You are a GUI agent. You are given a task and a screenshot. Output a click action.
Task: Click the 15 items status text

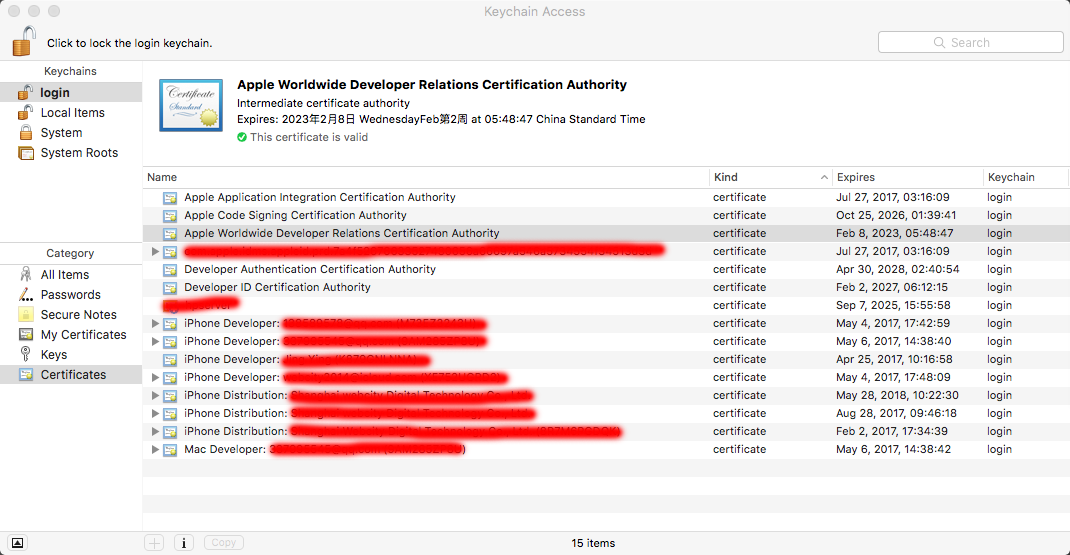[593, 543]
